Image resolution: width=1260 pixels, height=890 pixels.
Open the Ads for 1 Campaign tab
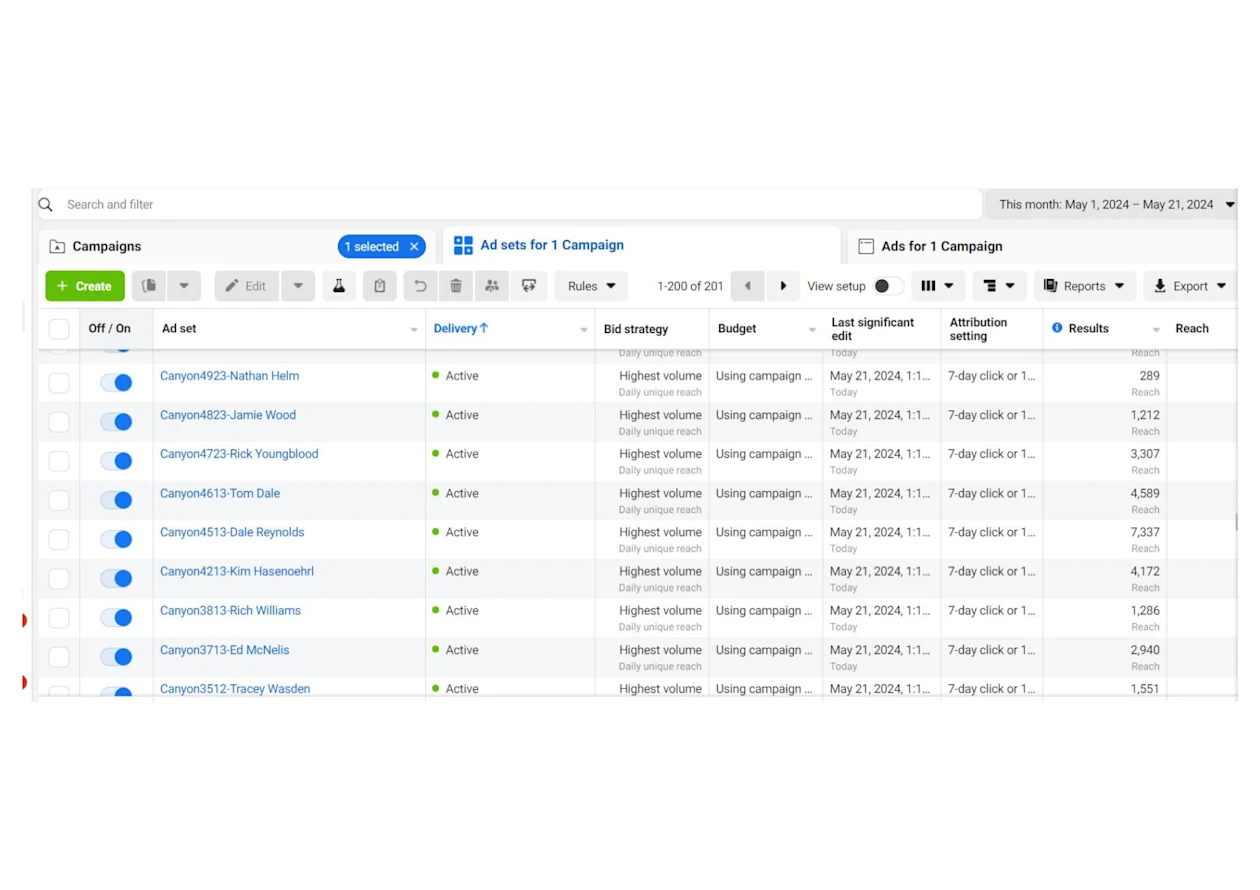[x=941, y=246]
